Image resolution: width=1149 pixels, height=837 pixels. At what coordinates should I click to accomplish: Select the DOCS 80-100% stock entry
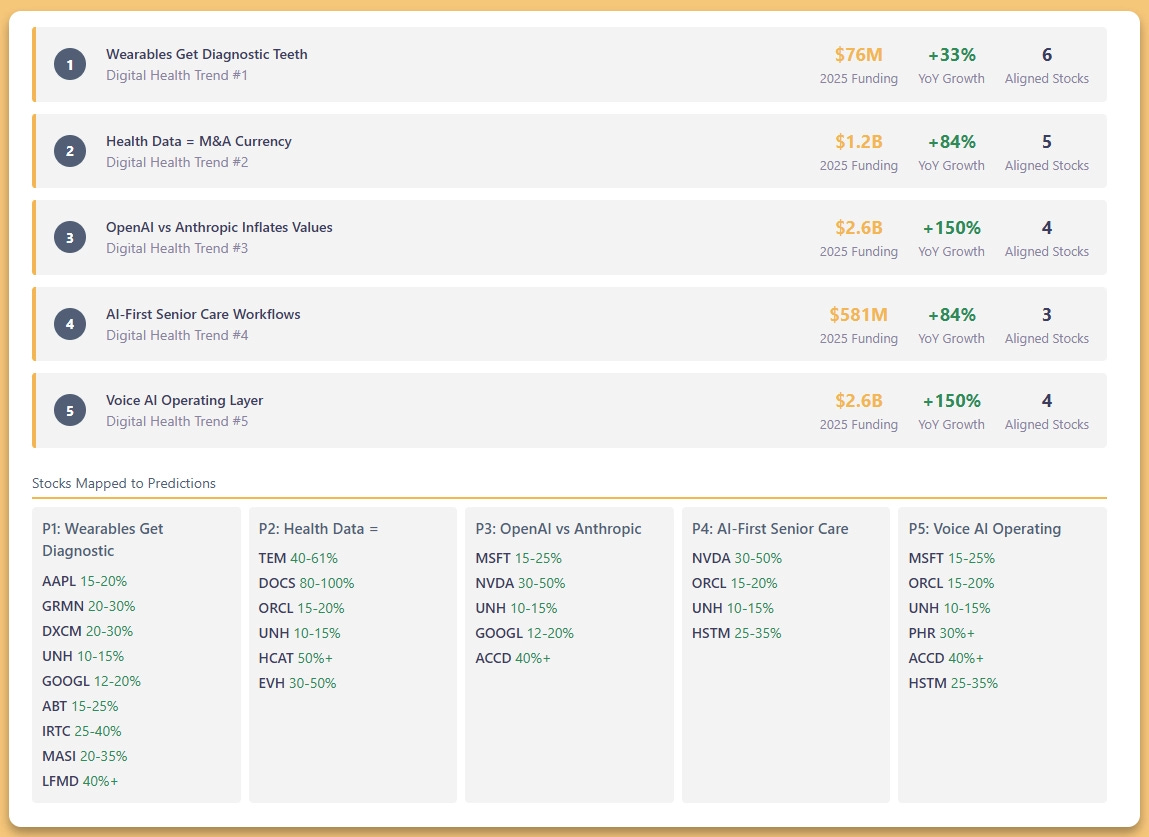tap(306, 583)
